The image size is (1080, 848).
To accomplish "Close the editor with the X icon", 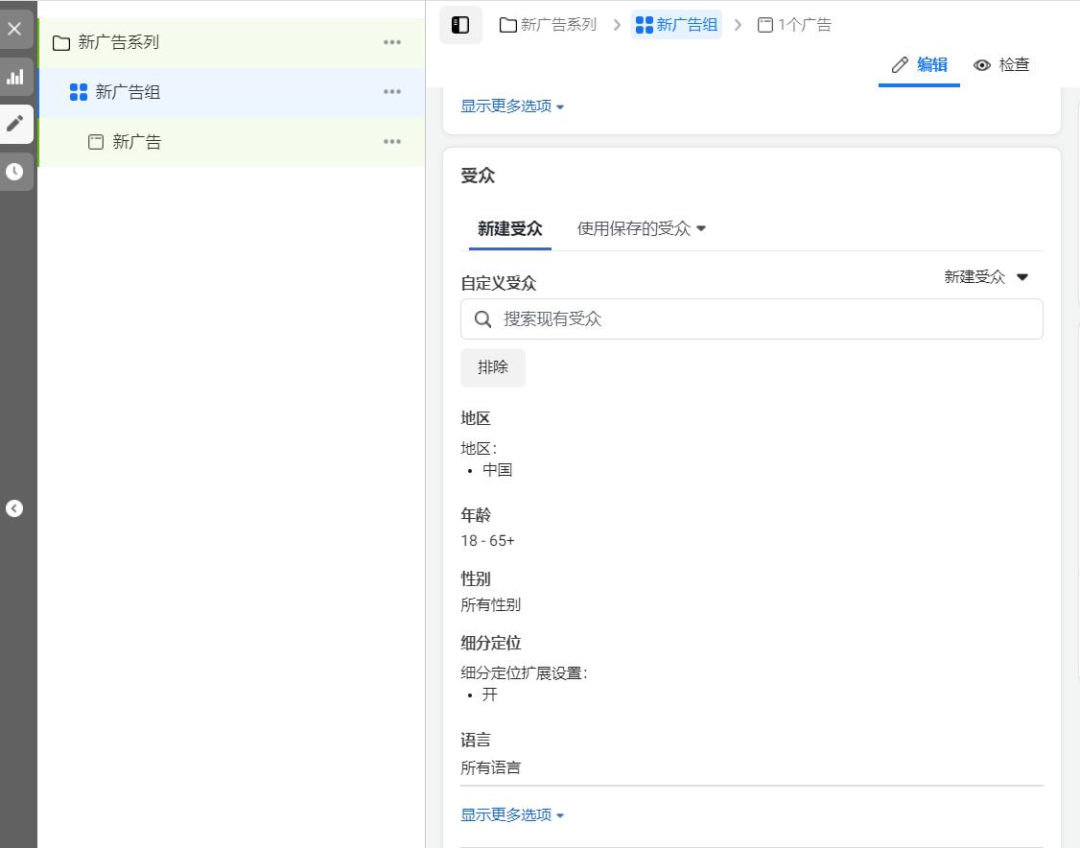I will point(15,28).
